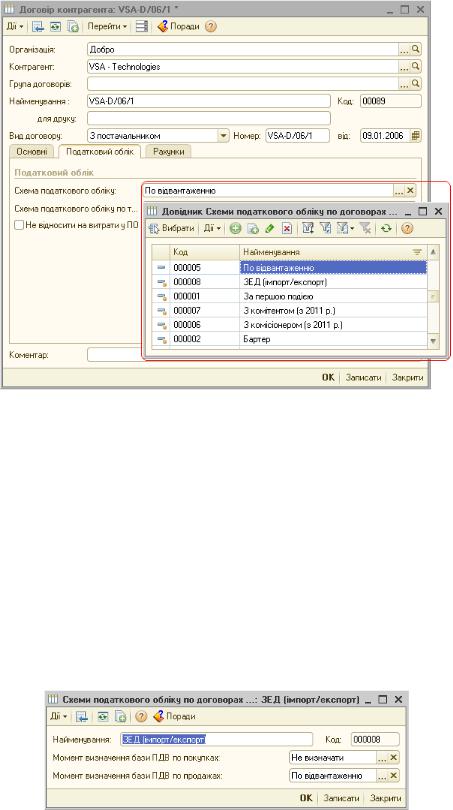453x810 pixels.
Task: Open help in Довідник window toolbar
Action: (407, 228)
